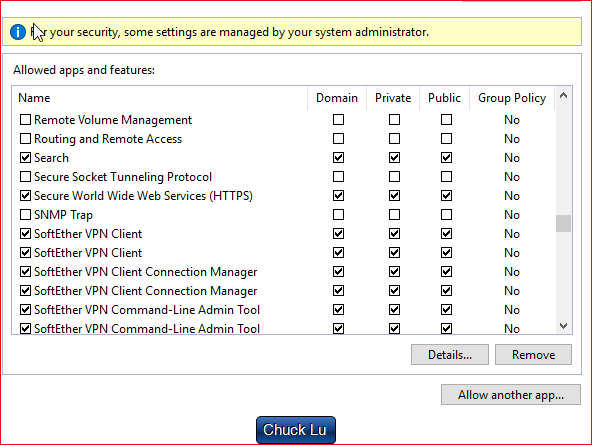Uncheck Public for Secure World Wide Web Services

[x=446, y=196]
